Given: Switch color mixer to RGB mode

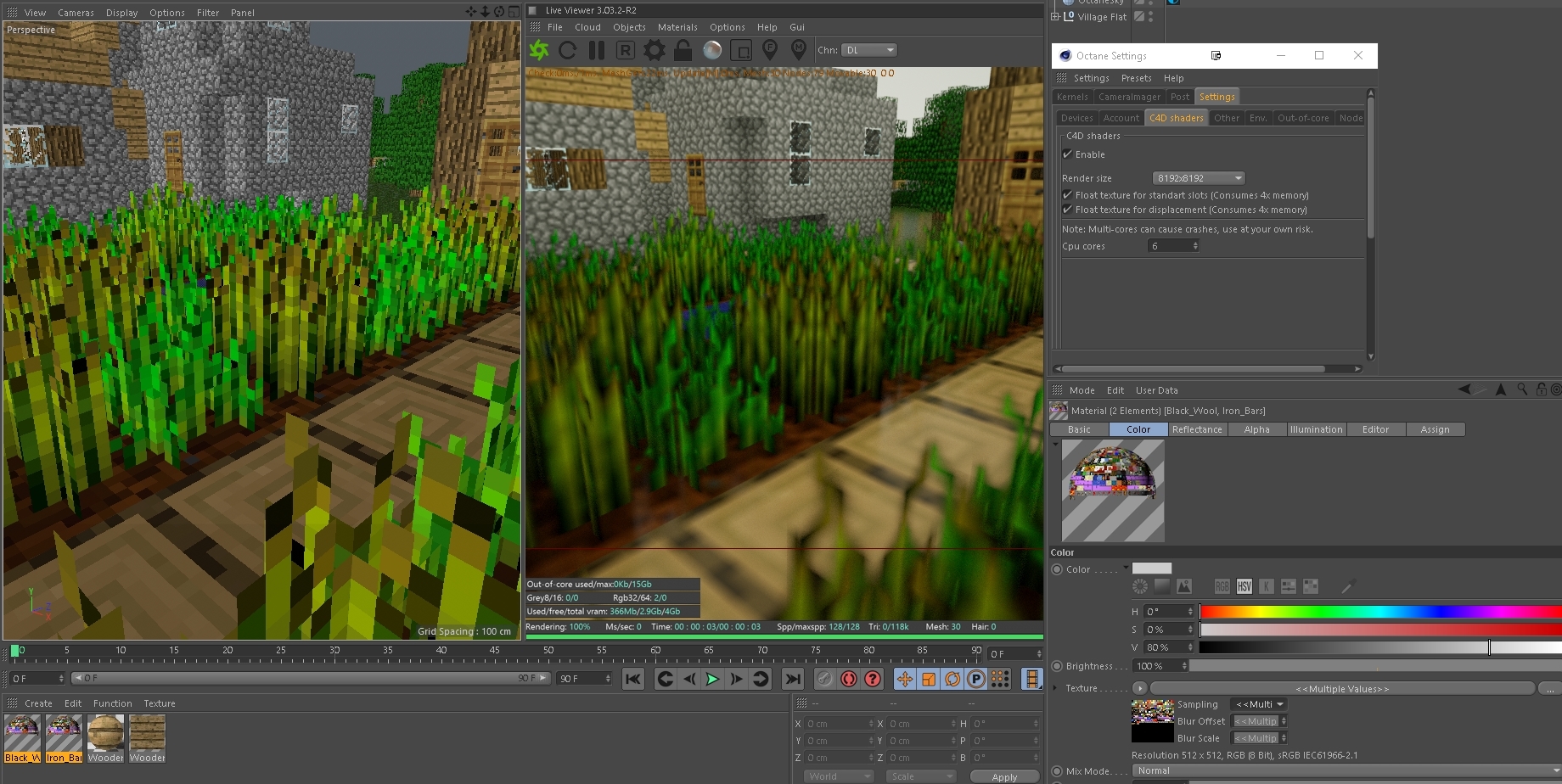Looking at the screenshot, I should point(1222,586).
